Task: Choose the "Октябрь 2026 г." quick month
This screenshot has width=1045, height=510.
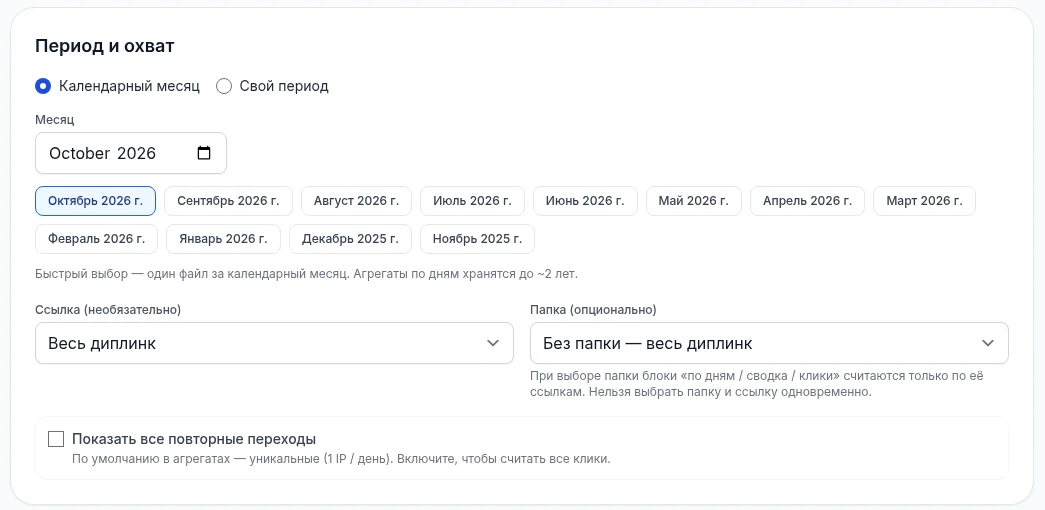Action: coord(95,201)
